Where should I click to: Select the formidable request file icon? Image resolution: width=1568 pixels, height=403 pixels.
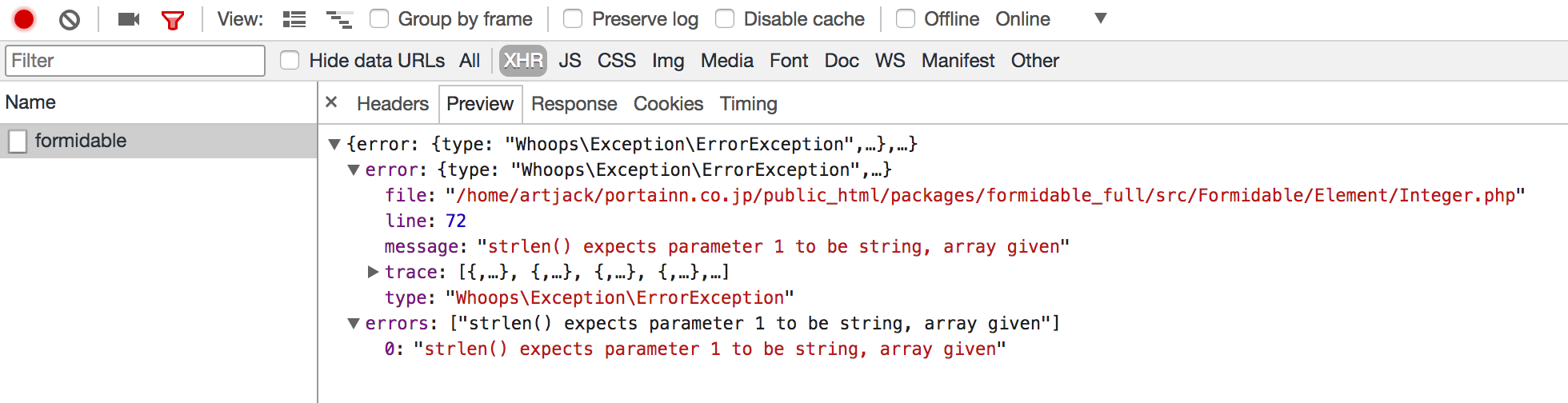18,142
